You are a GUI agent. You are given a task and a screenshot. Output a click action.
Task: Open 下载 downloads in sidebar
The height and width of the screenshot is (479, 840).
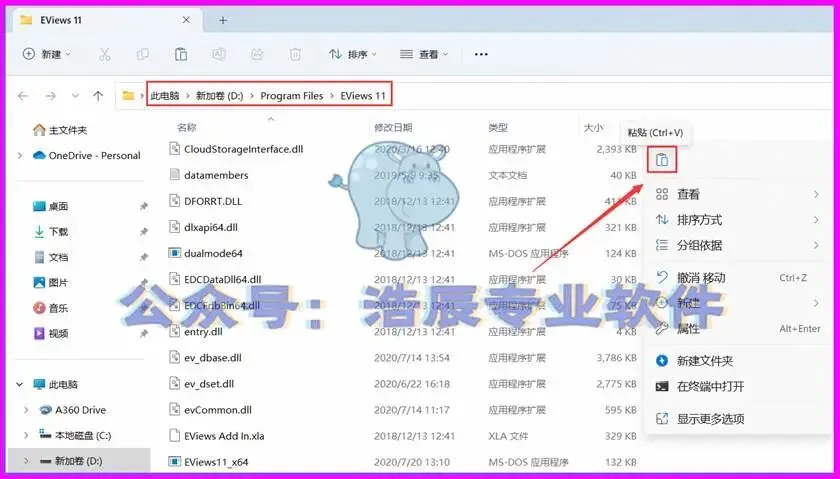[x=51, y=231]
